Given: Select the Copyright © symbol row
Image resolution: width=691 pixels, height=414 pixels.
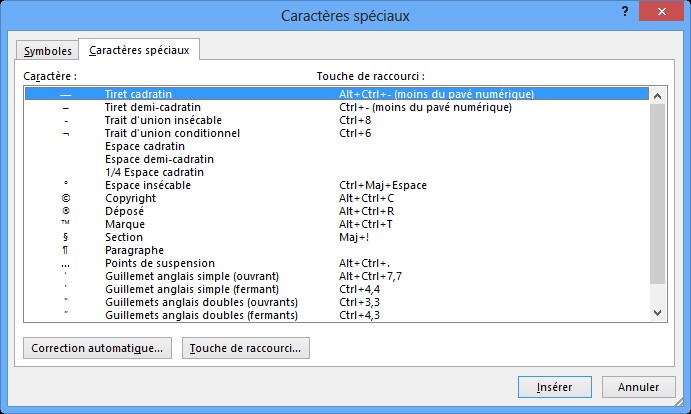Looking at the screenshot, I should click(x=130, y=198).
